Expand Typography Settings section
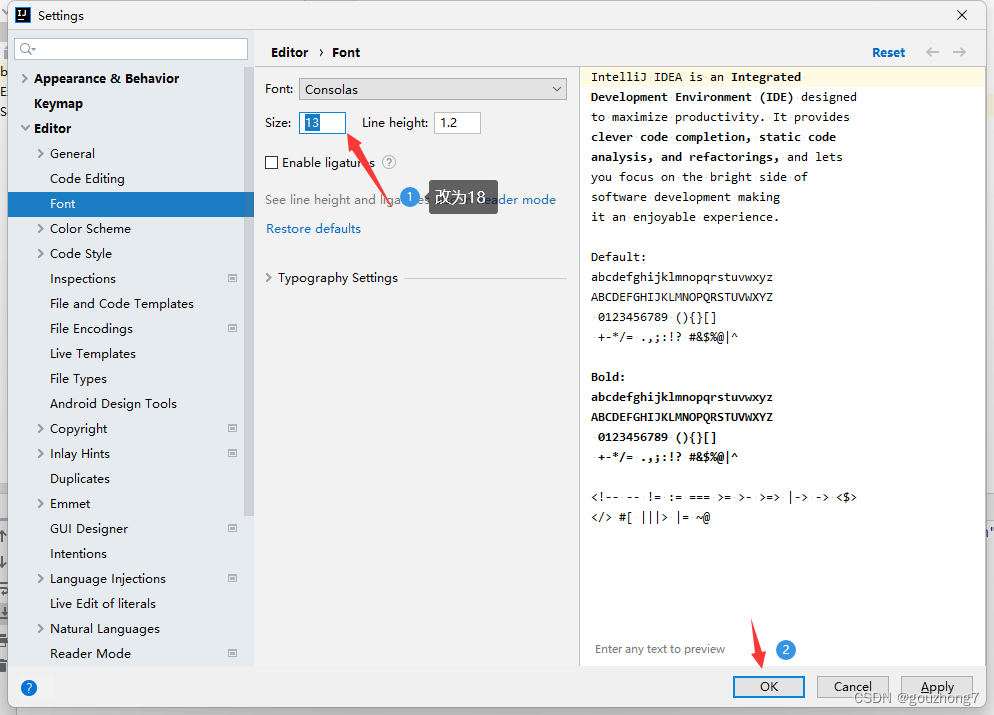994x715 pixels. coord(269,278)
